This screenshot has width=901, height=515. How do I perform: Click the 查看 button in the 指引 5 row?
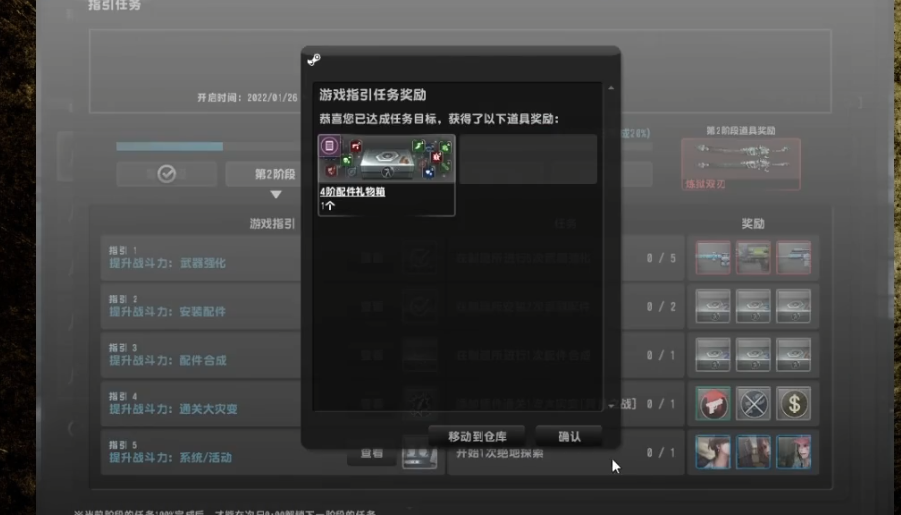(x=372, y=453)
